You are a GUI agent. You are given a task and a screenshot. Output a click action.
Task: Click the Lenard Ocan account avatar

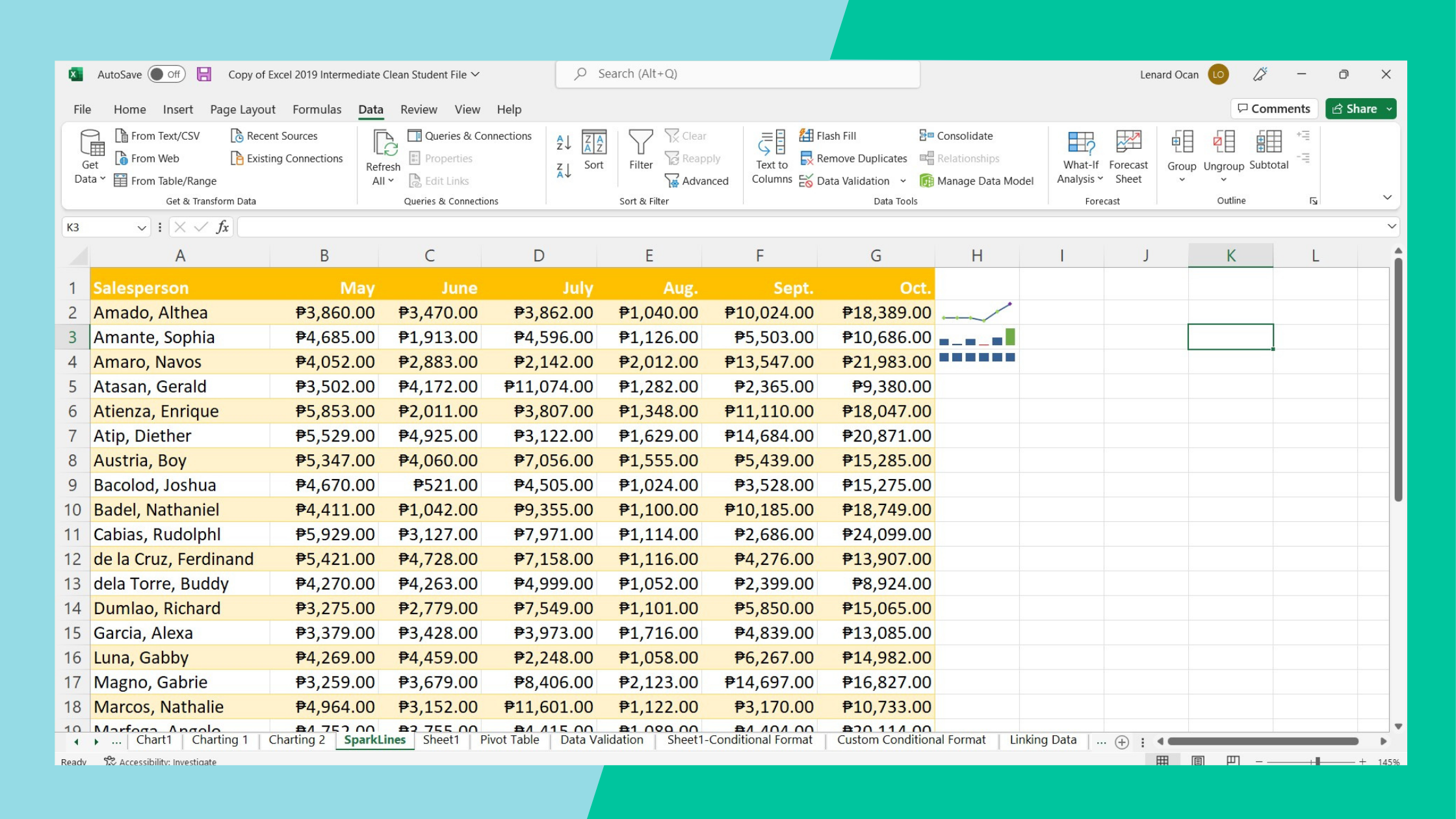[1218, 74]
